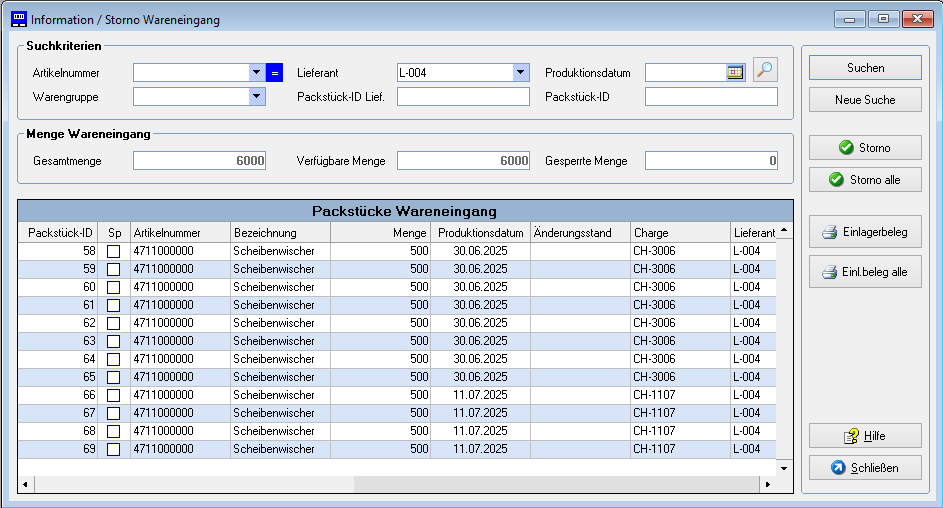
Task: Open Hilfe help button
Action: click(865, 436)
